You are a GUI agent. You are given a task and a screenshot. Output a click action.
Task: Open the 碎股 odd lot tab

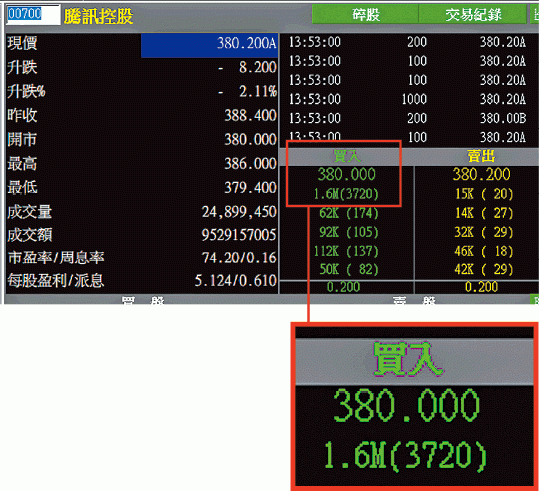[x=365, y=15]
